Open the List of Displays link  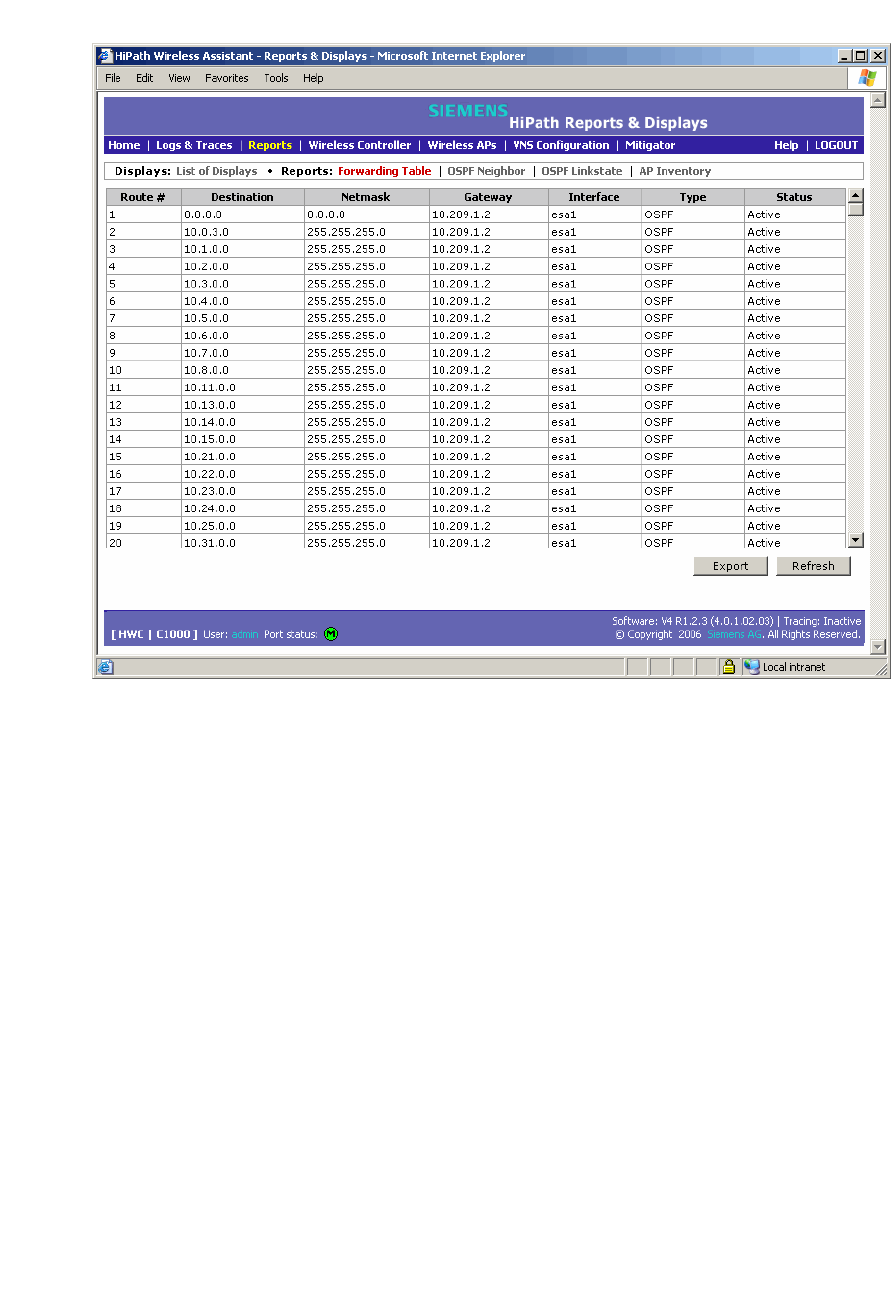(x=217, y=171)
